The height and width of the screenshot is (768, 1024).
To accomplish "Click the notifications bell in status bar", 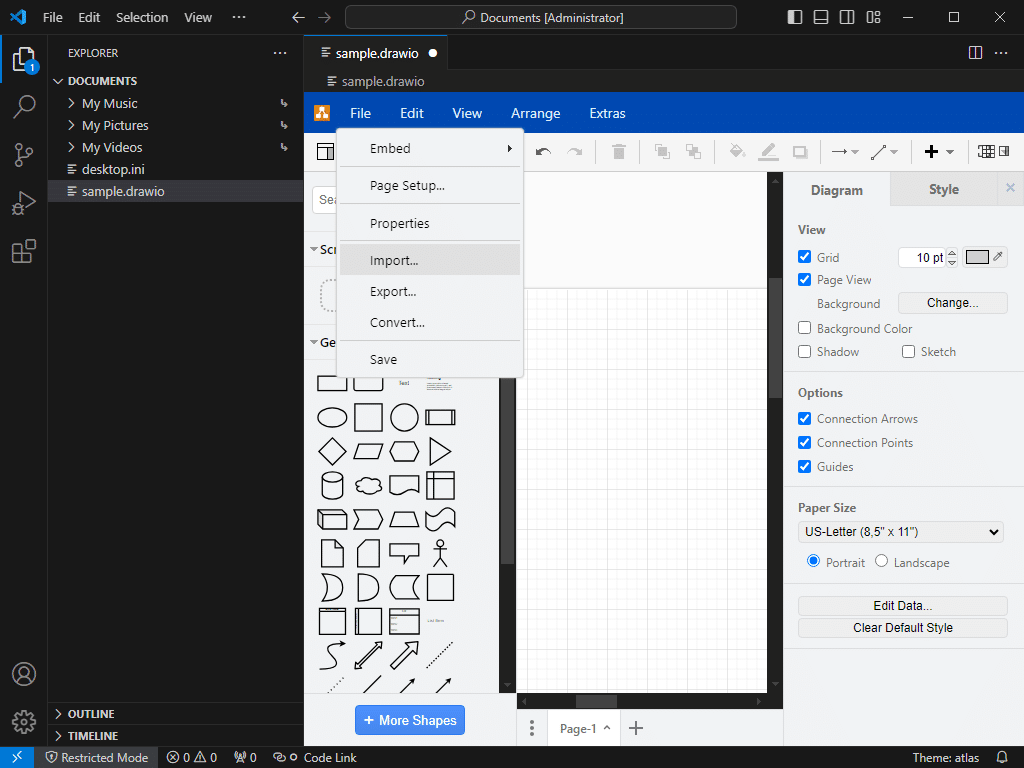I will [x=1002, y=758].
